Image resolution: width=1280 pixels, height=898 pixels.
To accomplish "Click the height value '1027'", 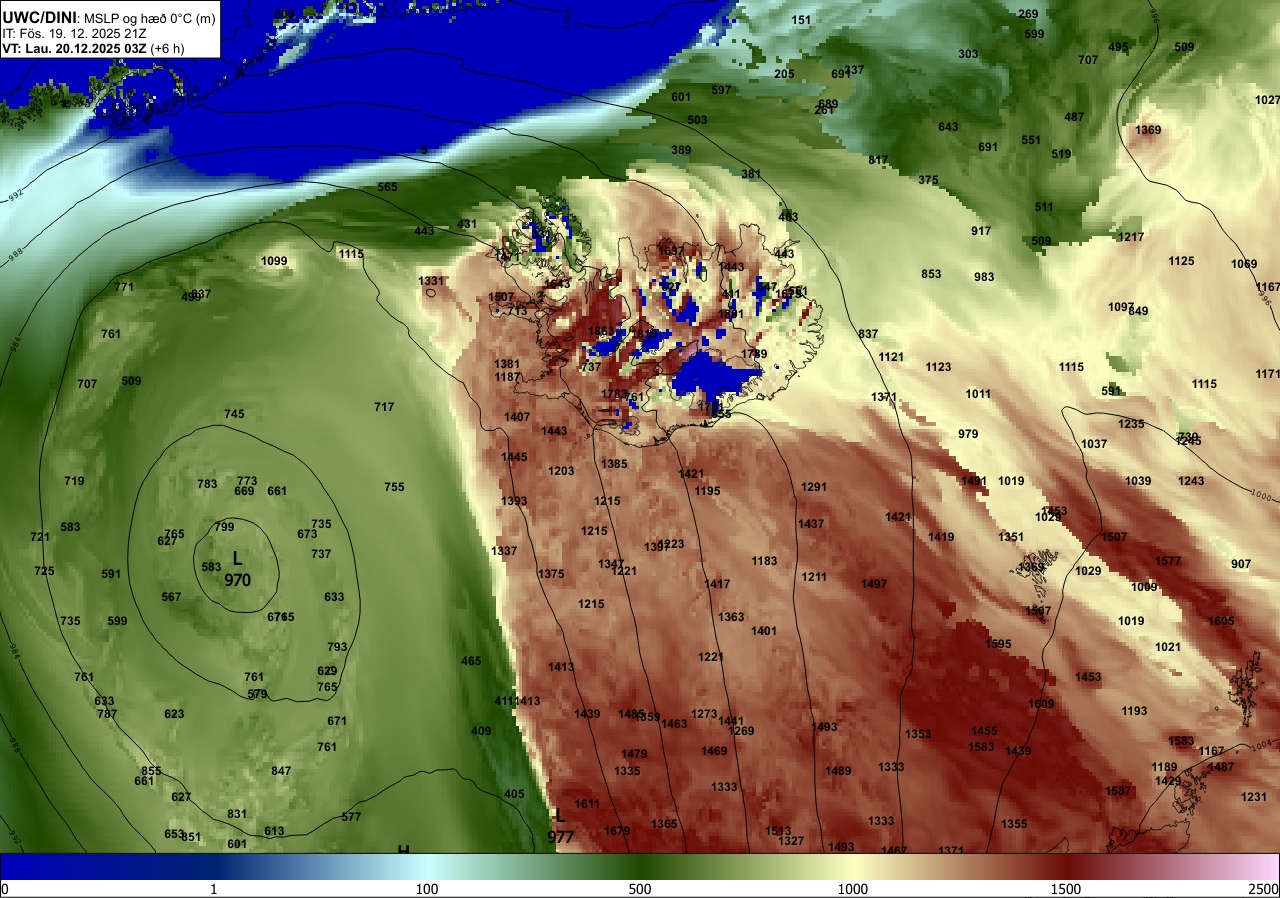I will [1267, 100].
